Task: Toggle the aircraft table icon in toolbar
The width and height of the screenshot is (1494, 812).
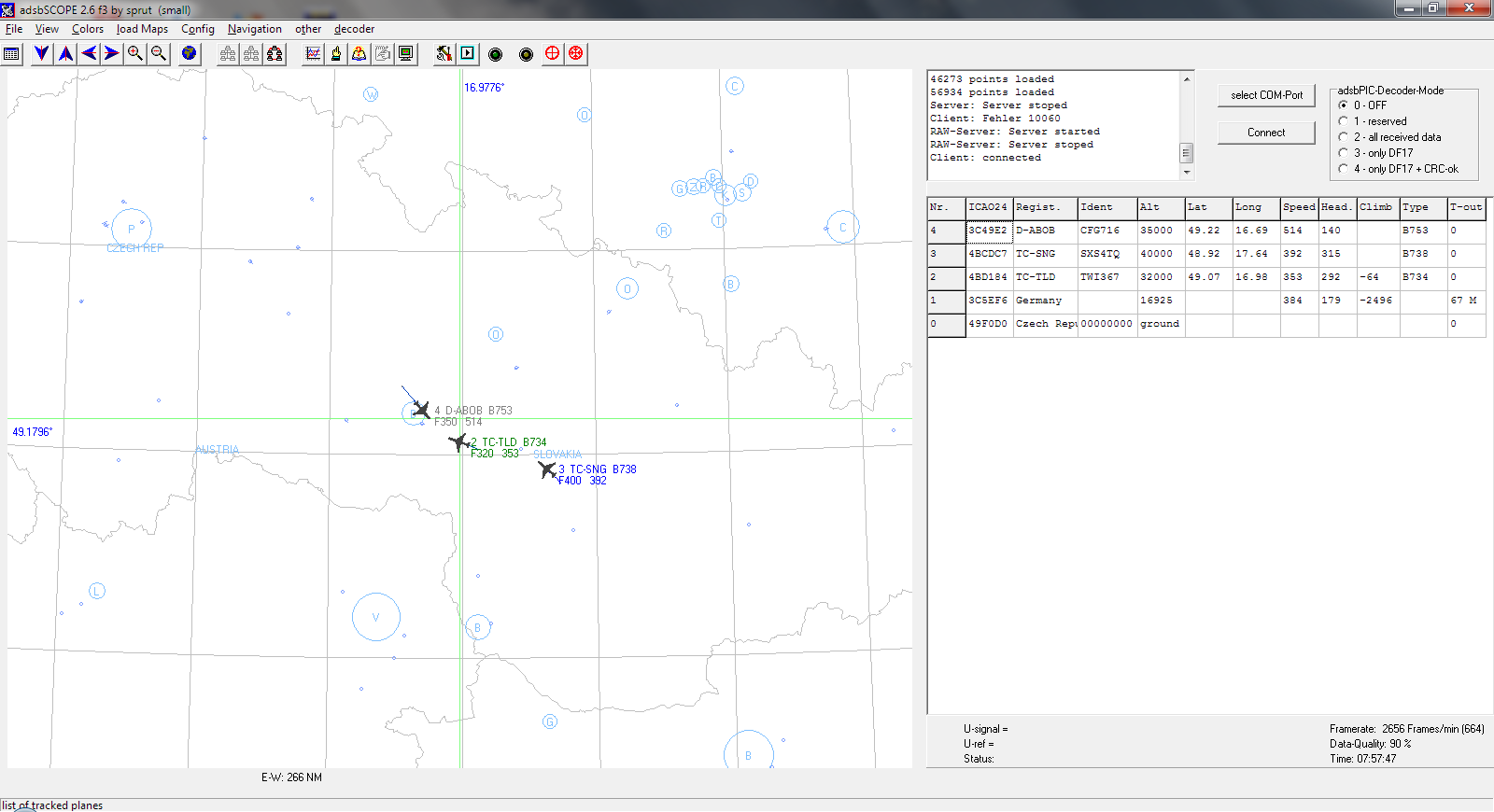Action: coord(11,54)
